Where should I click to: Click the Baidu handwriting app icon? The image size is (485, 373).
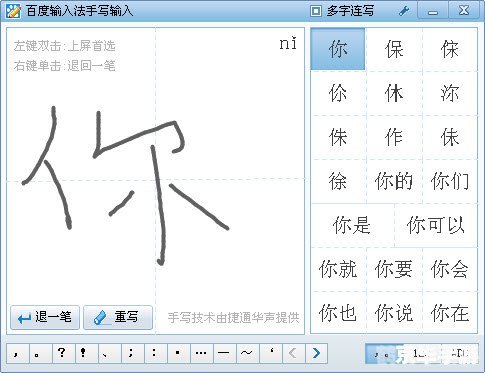pos(13,11)
